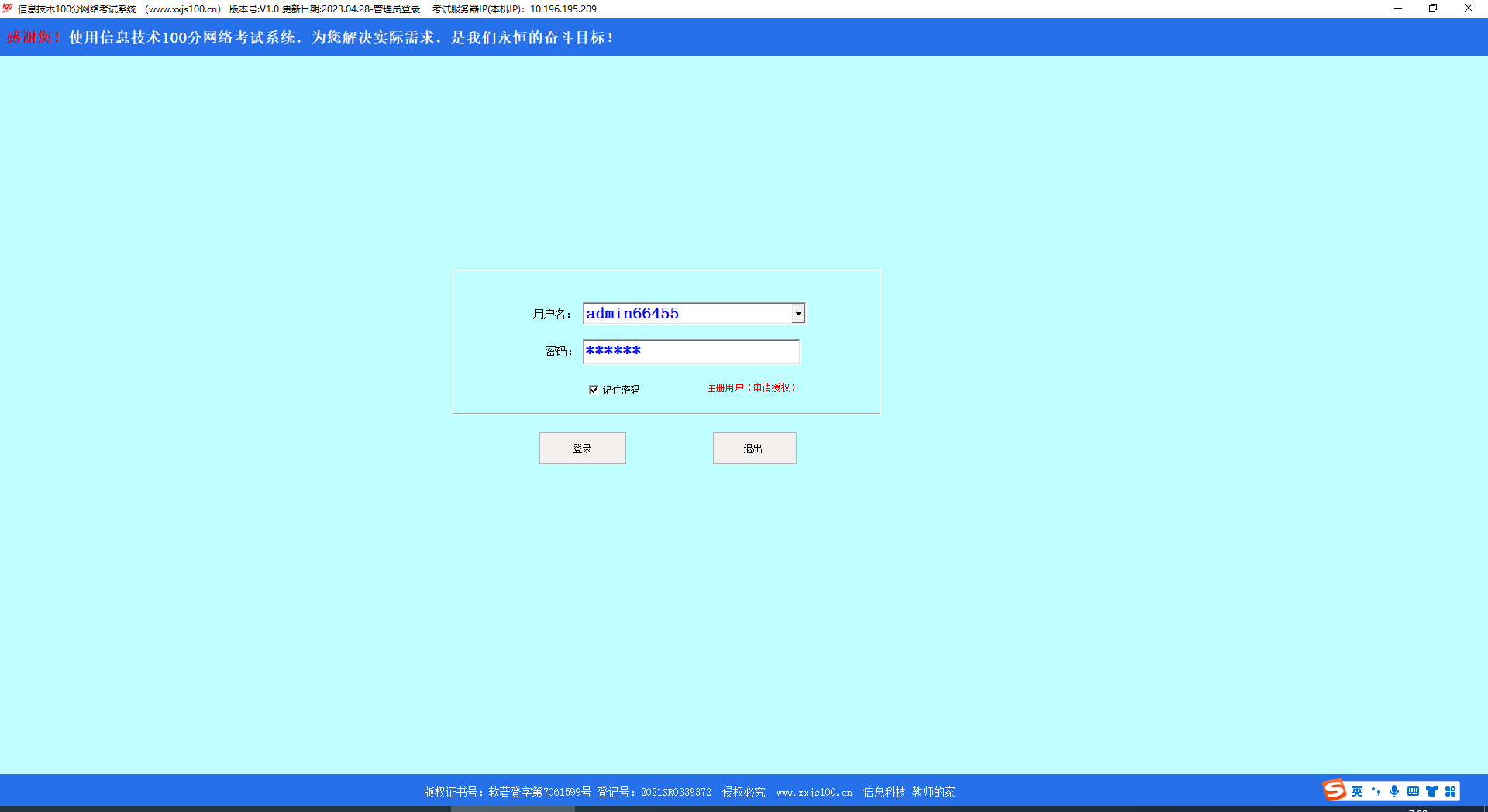
Task: Toggle the 记住密码 checkbox
Action: click(594, 390)
